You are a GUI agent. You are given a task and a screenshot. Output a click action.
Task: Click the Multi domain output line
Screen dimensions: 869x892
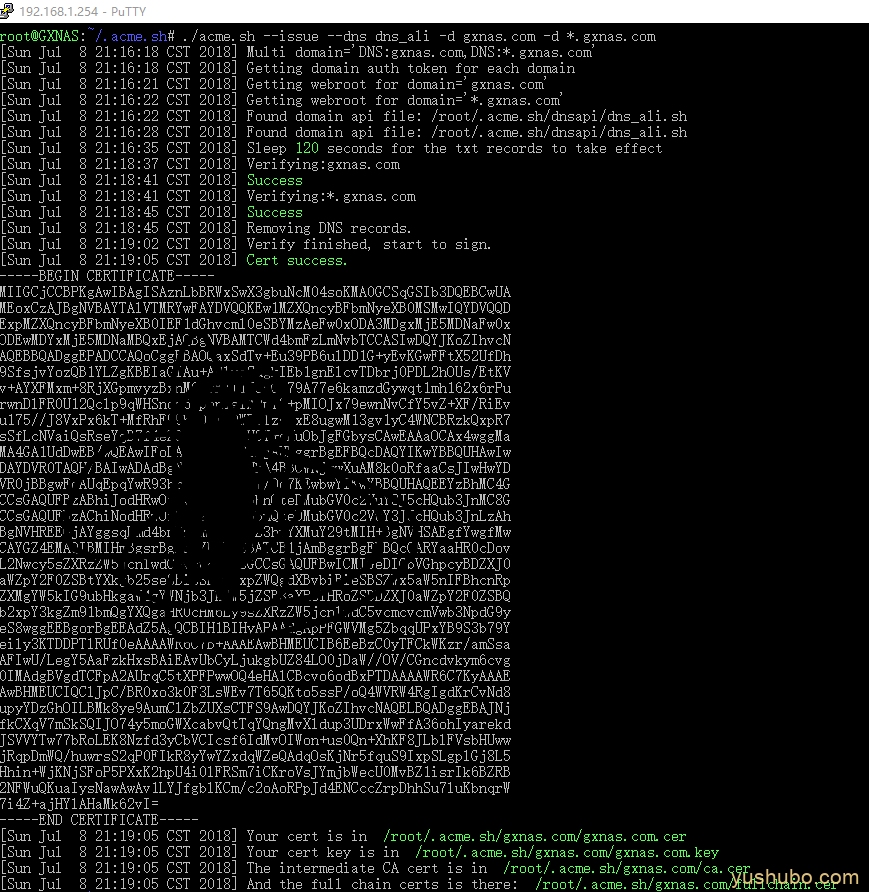420,52
